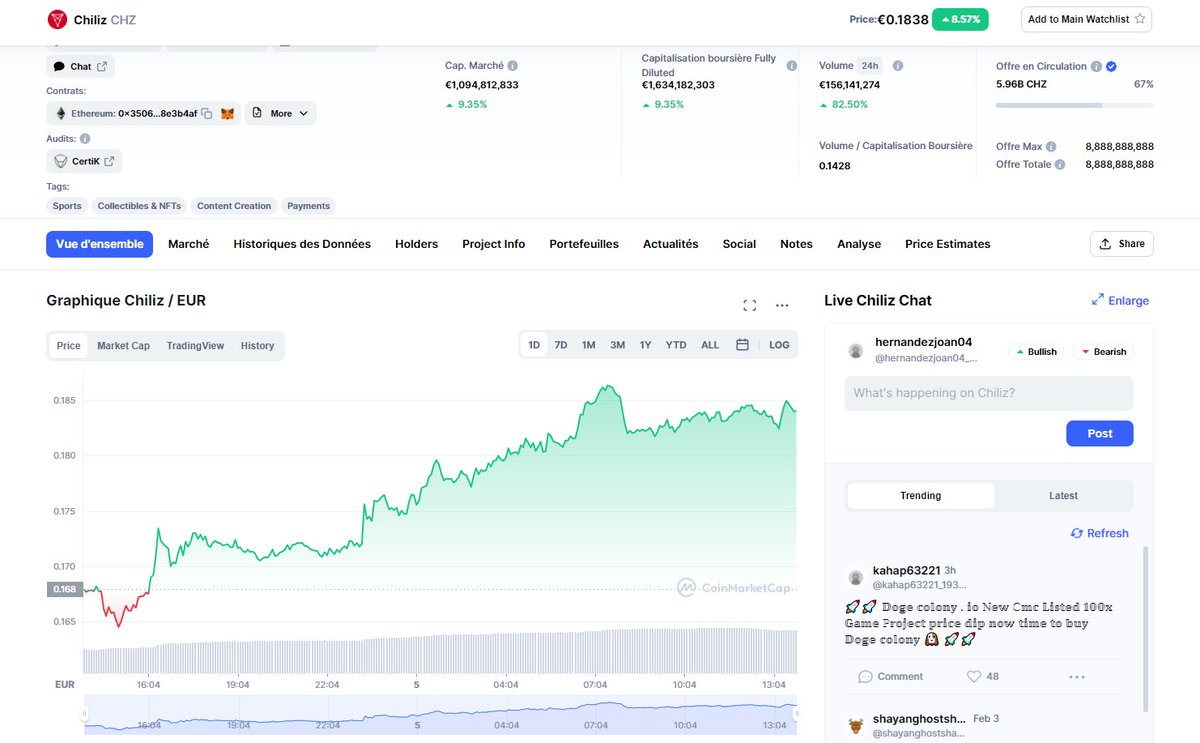Add token to MetaMask via fox icon
This screenshot has height=743, width=1200.
coord(228,113)
